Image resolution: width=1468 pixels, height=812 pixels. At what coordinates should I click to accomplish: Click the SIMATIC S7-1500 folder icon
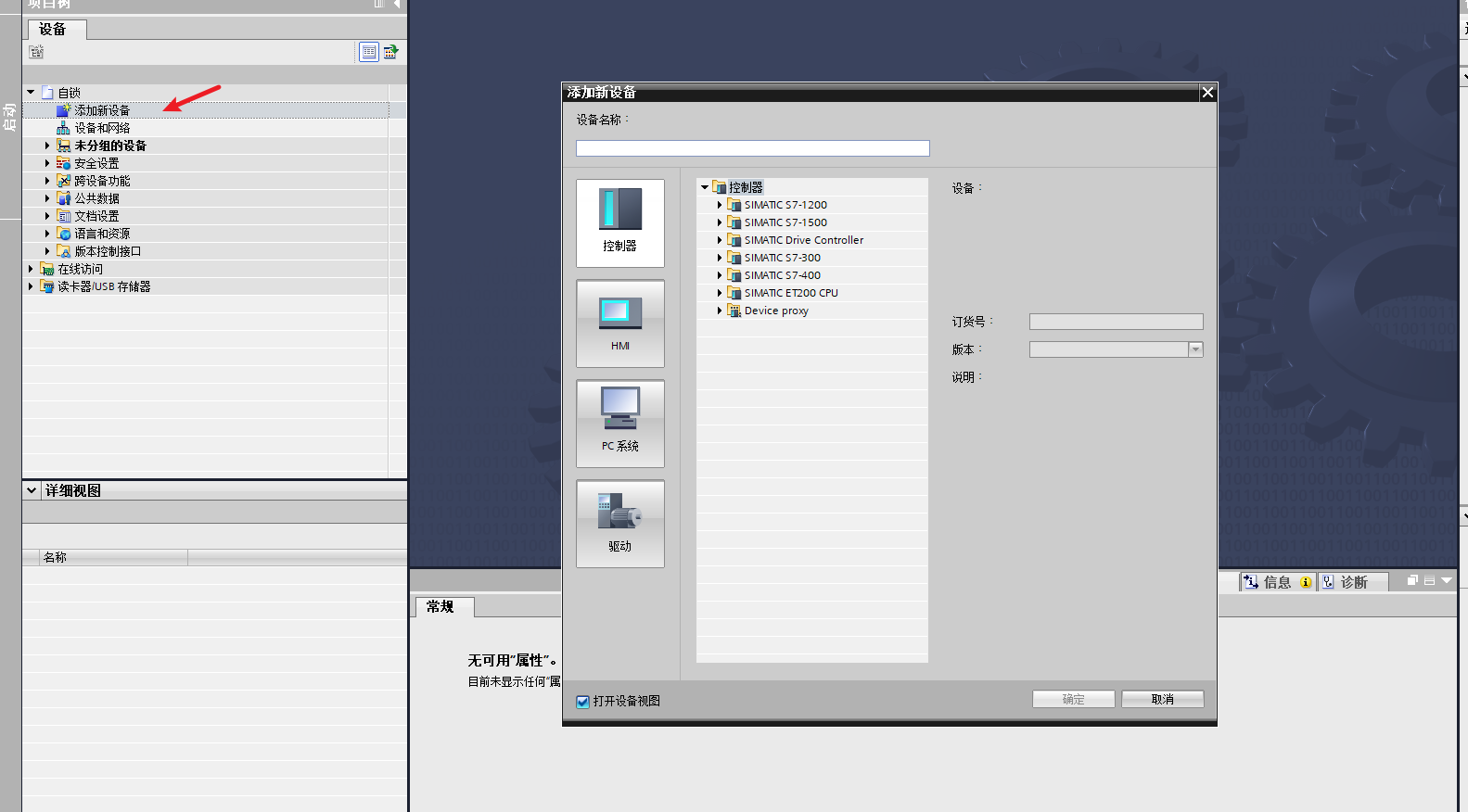(734, 222)
